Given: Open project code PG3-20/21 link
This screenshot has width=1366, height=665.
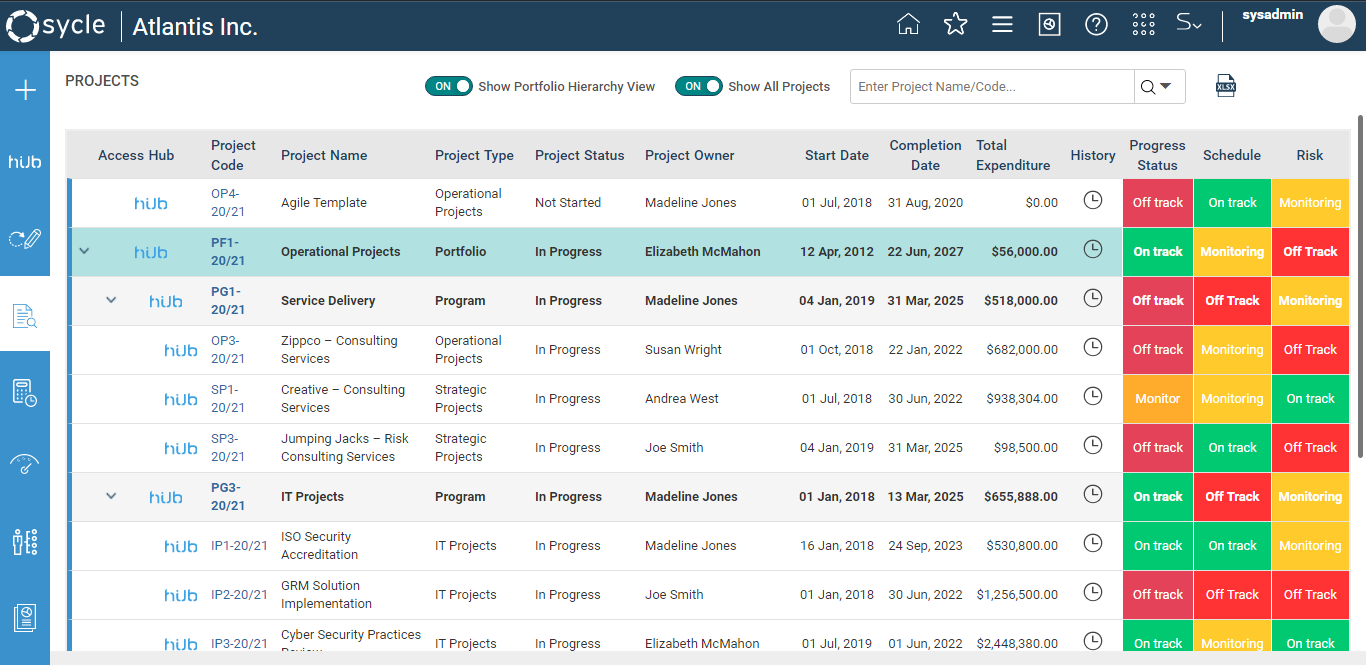Looking at the screenshot, I should coord(228,497).
